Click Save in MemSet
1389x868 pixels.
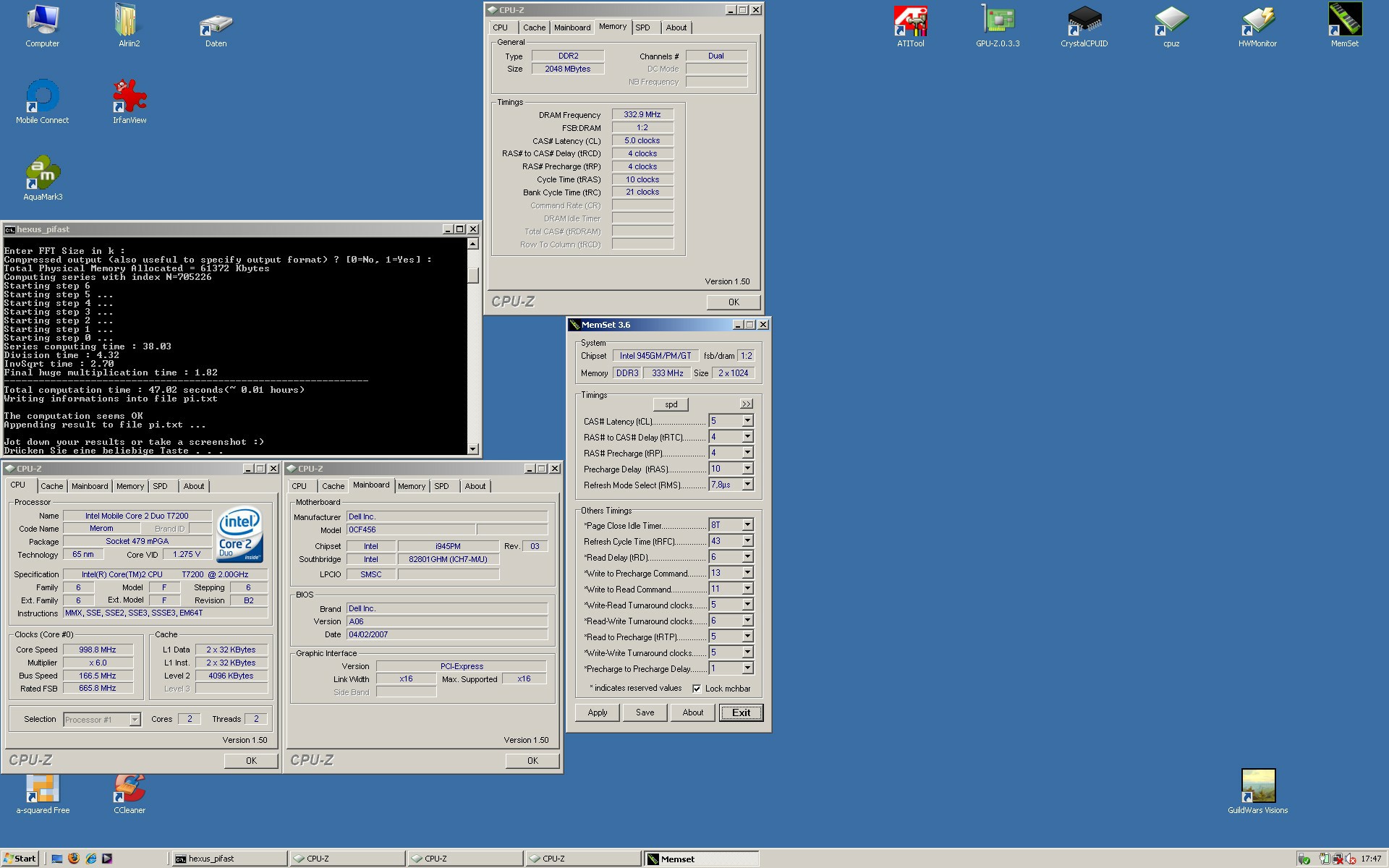pos(645,712)
